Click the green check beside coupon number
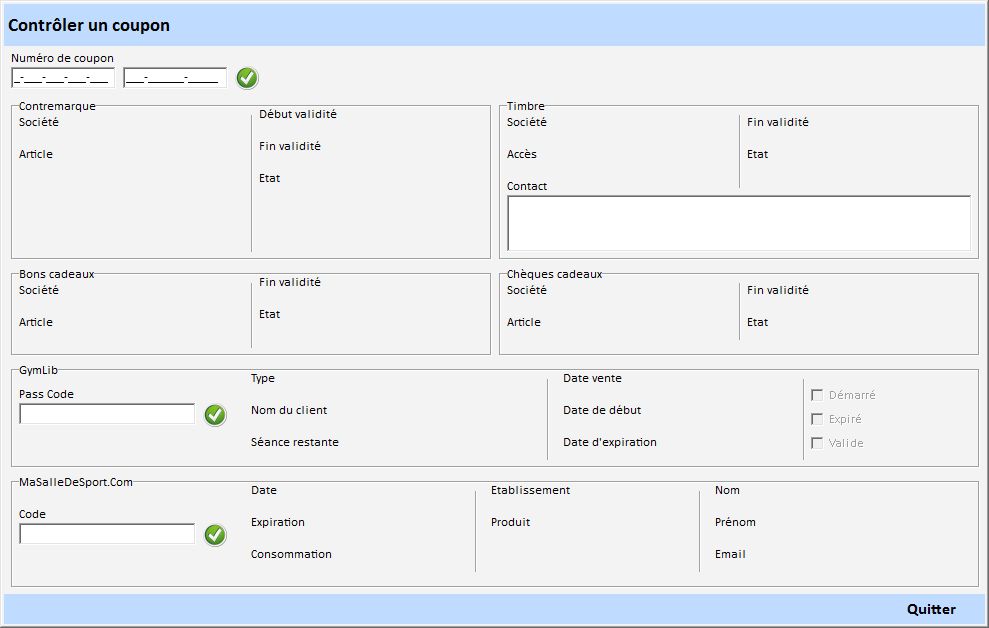This screenshot has width=989, height=628. point(247,78)
